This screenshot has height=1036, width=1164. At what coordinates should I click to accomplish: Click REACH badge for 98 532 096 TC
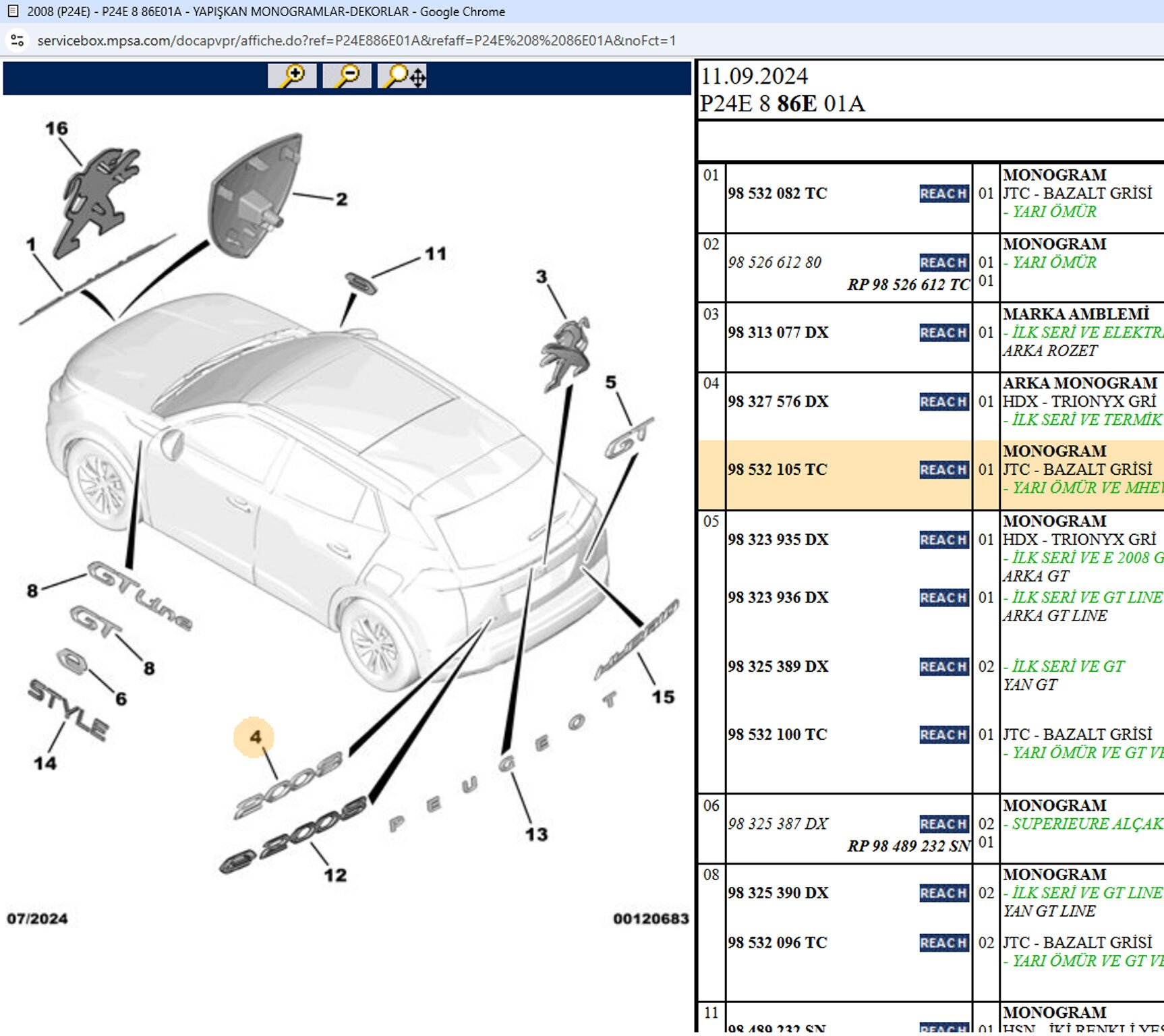944,943
